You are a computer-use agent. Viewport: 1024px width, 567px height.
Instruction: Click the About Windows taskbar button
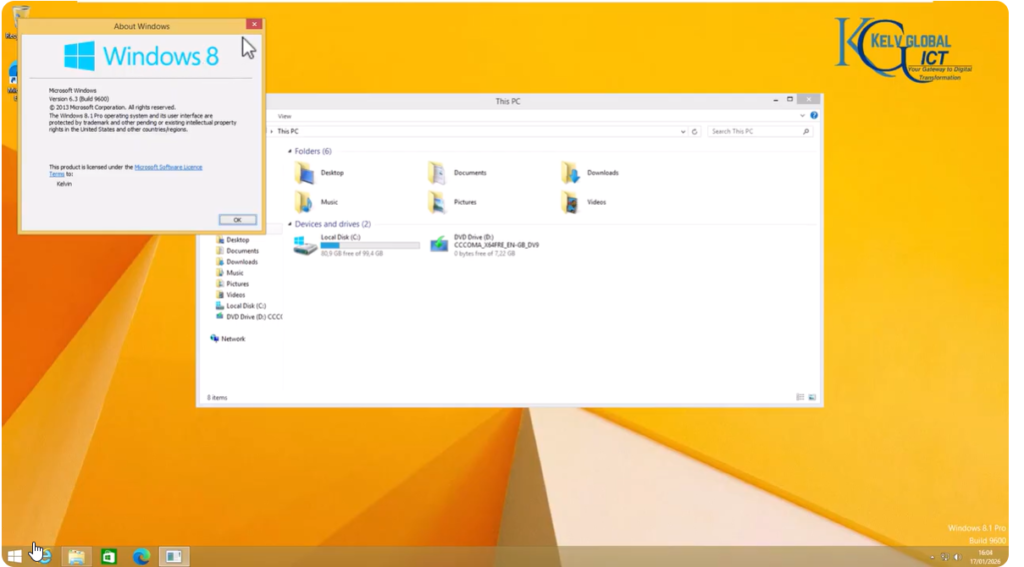coord(173,556)
